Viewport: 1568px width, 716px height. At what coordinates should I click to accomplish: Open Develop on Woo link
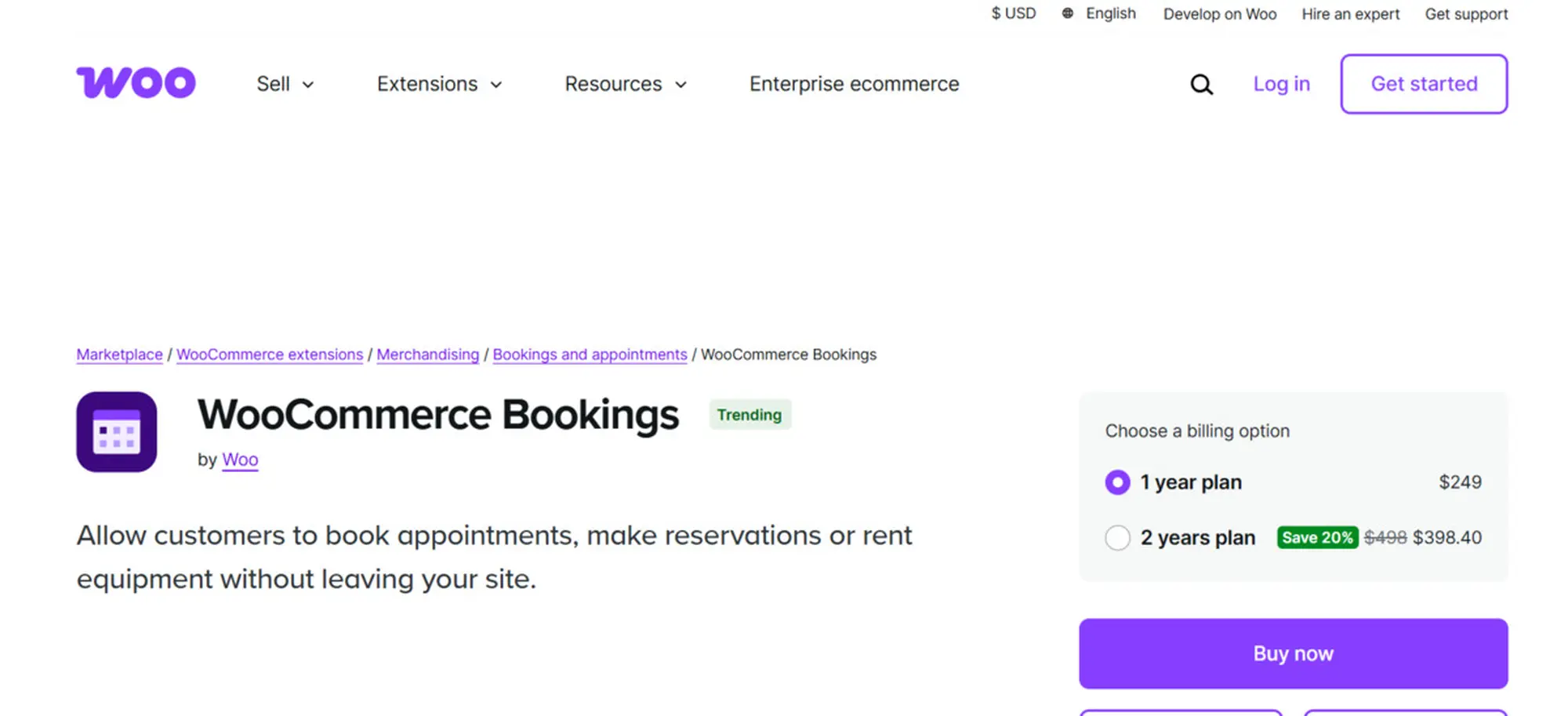(1219, 14)
